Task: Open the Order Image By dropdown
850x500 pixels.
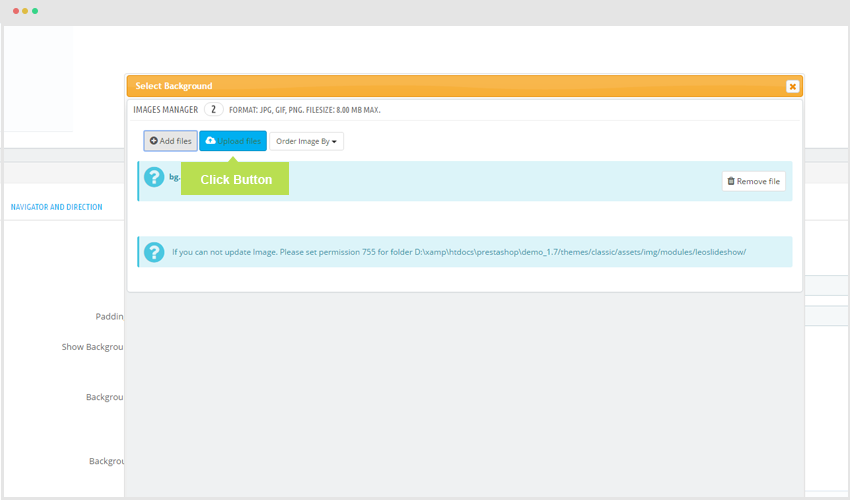Action: tap(306, 141)
